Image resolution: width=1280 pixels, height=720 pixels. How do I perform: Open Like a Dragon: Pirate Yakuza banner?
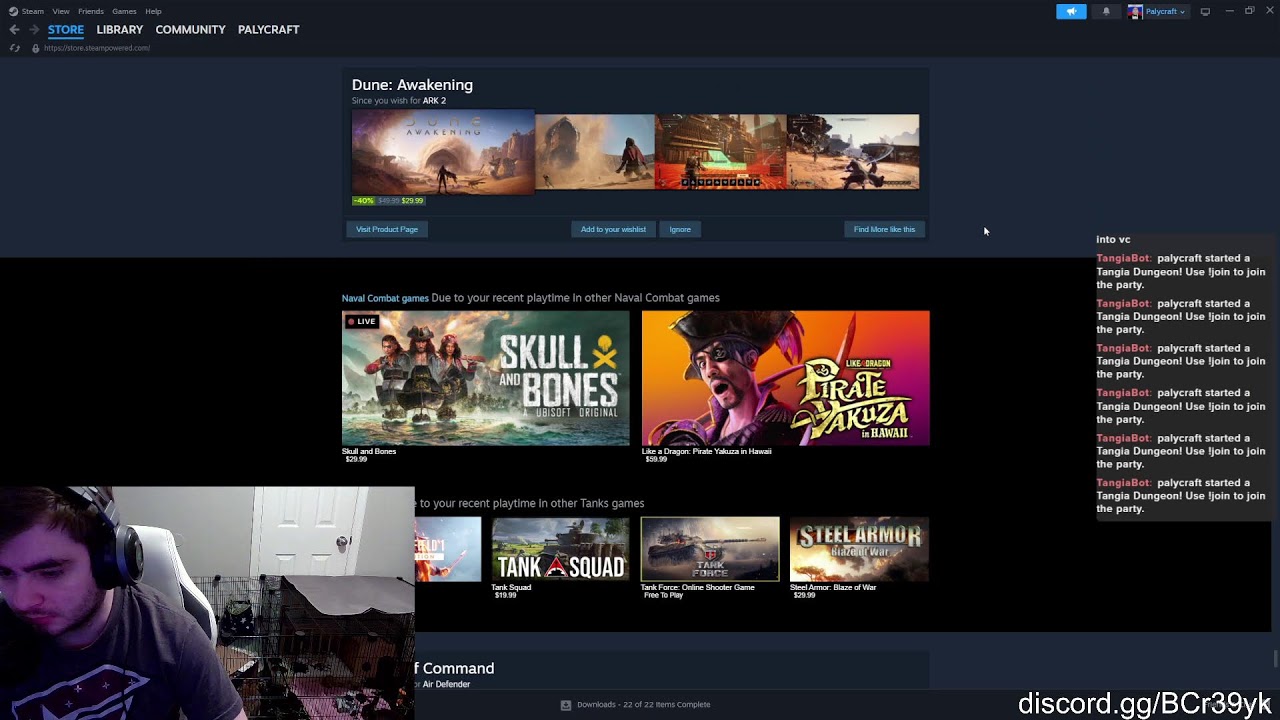point(785,378)
